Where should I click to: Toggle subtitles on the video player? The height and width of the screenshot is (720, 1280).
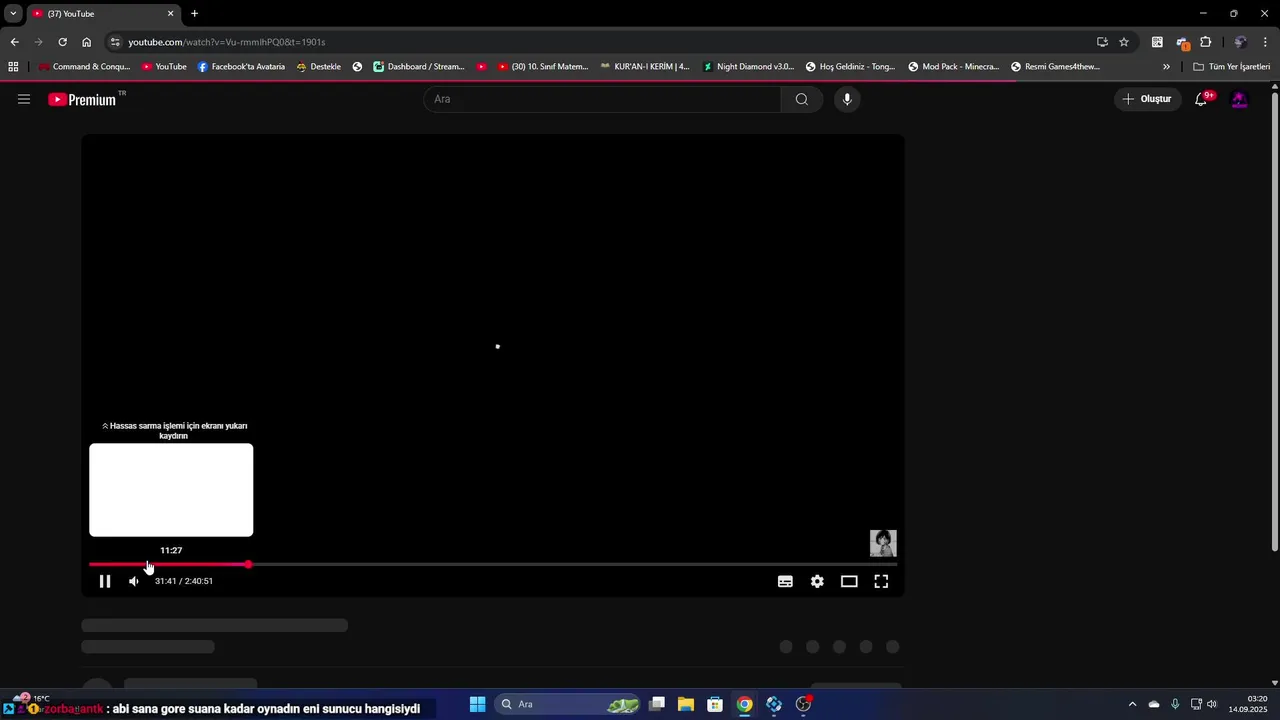coord(785,581)
